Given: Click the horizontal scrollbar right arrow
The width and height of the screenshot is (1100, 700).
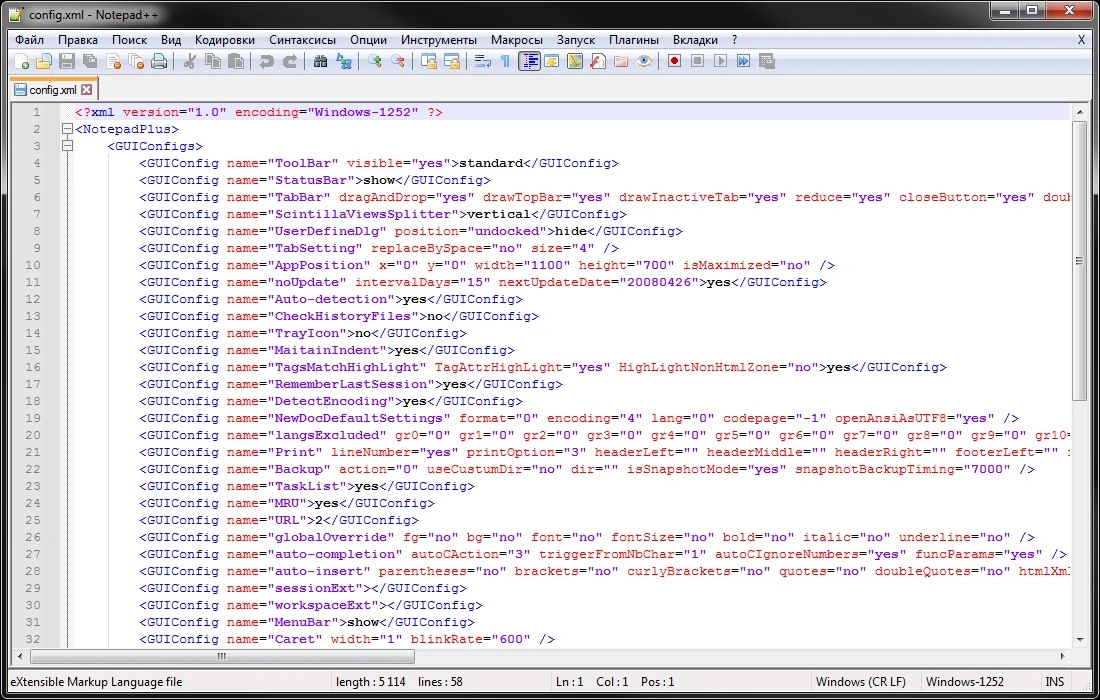Looking at the screenshot, I should (1061, 657).
